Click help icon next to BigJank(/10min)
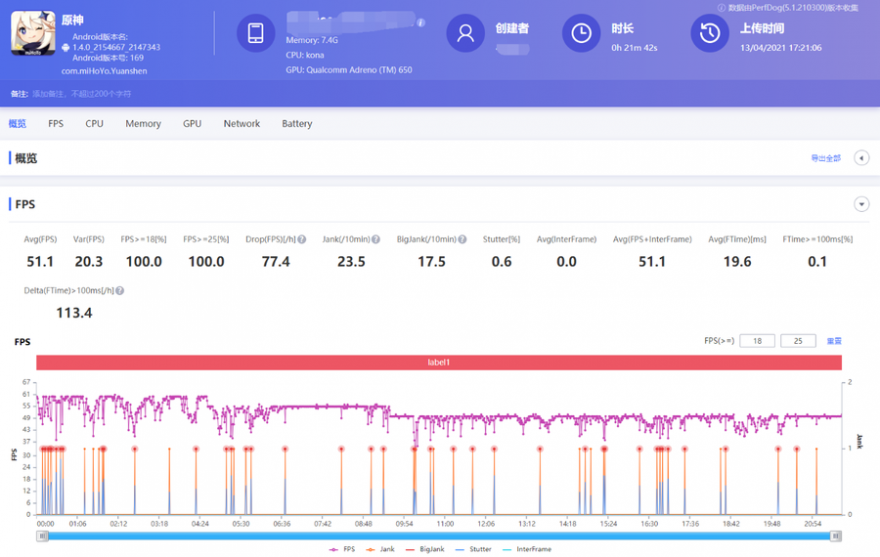This screenshot has width=880, height=557. click(462, 240)
